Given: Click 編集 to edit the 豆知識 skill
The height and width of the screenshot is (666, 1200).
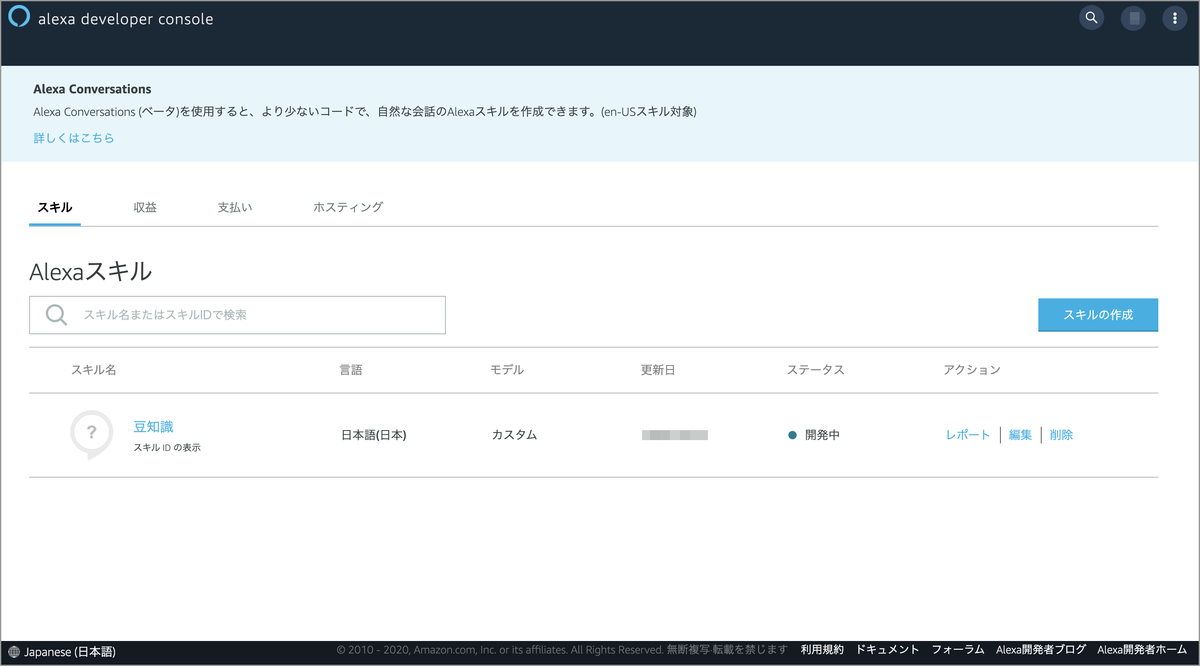Looking at the screenshot, I should click(x=1021, y=435).
